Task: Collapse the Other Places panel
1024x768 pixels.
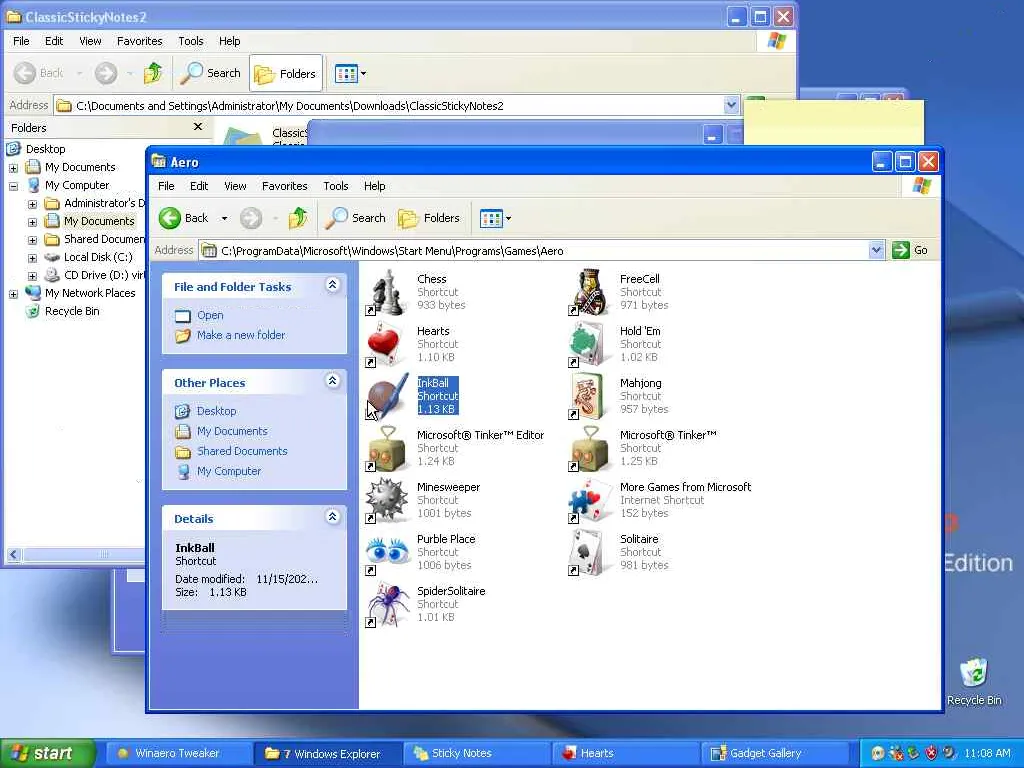Action: click(332, 381)
